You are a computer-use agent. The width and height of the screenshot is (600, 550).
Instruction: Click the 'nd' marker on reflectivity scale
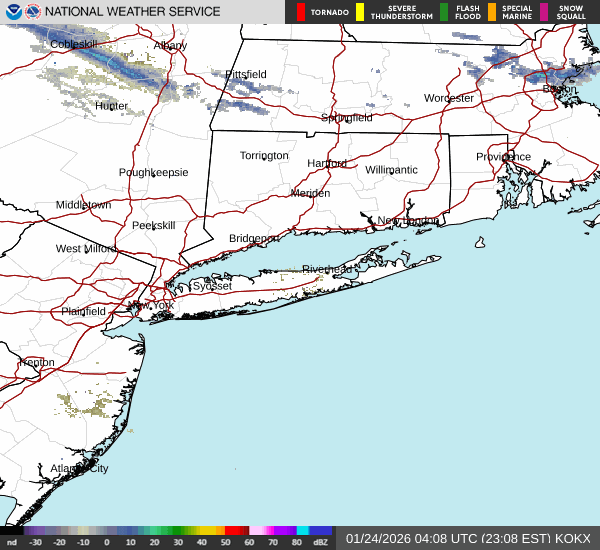pos(11,542)
